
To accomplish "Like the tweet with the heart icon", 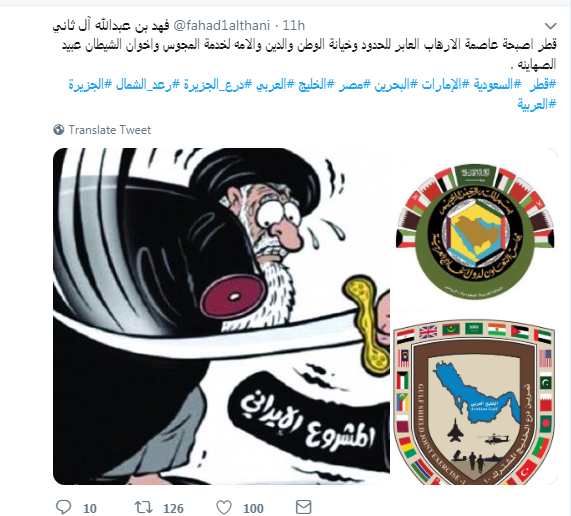I will [224, 507].
